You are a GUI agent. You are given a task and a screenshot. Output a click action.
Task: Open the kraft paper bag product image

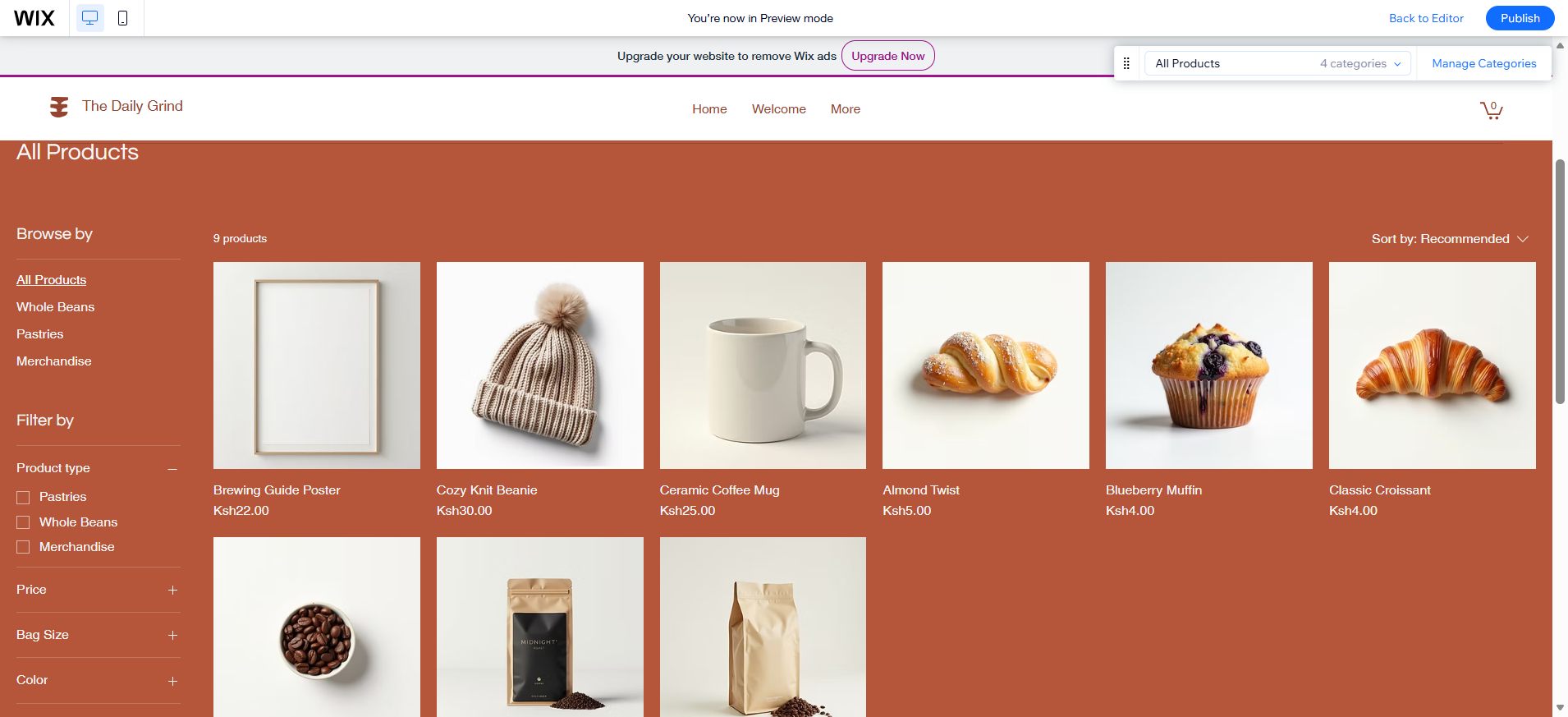763,627
